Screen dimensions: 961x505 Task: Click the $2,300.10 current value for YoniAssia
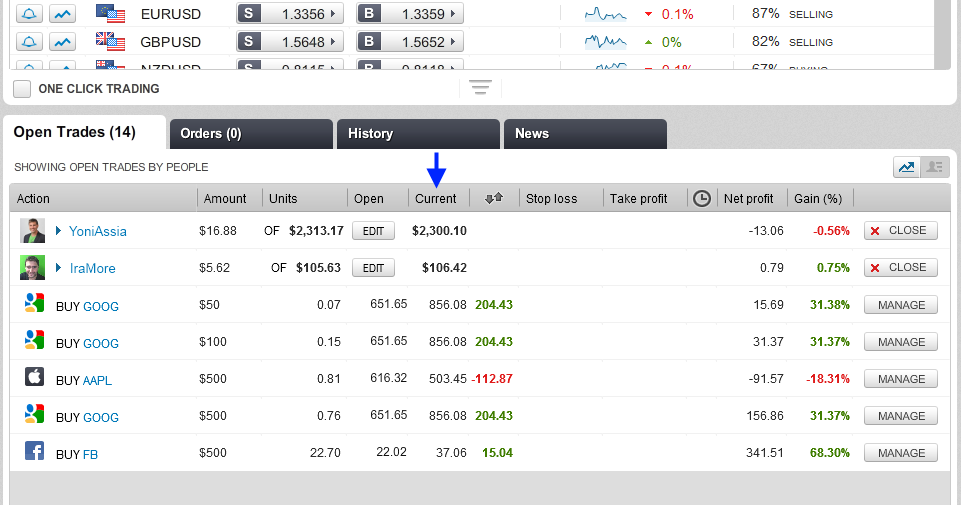click(x=439, y=230)
